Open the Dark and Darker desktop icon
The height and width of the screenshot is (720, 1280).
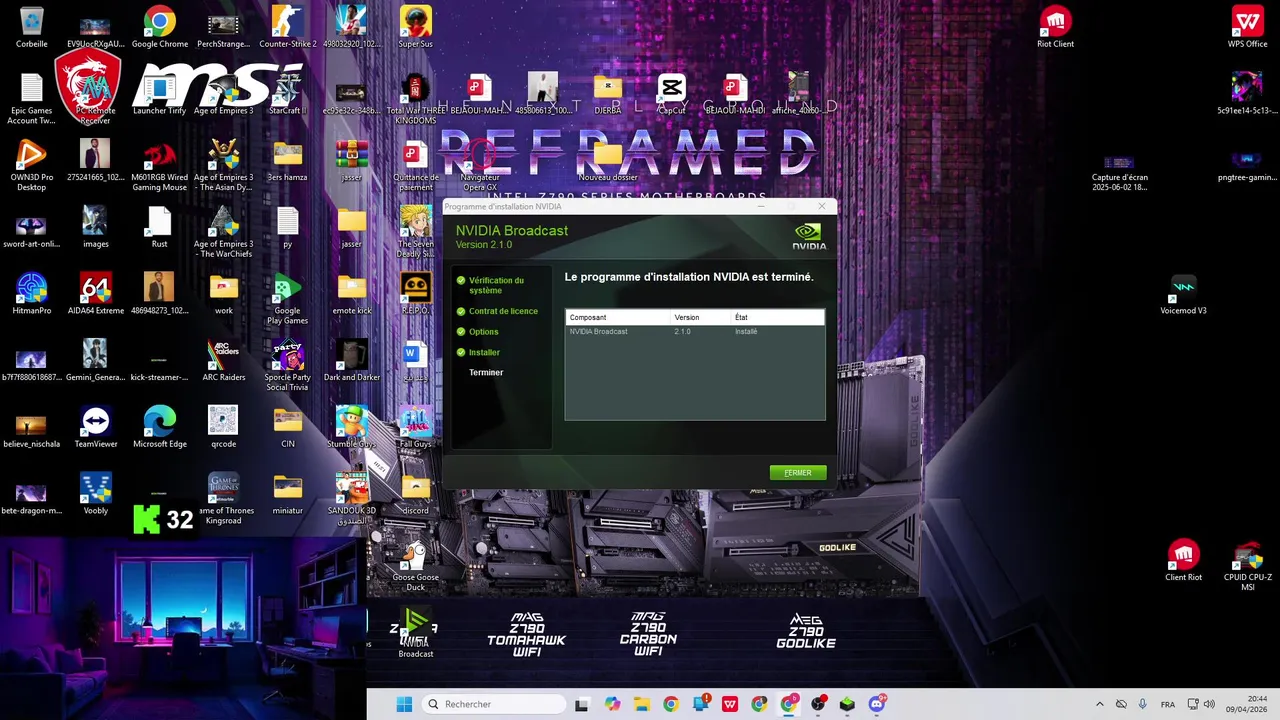tap(352, 361)
